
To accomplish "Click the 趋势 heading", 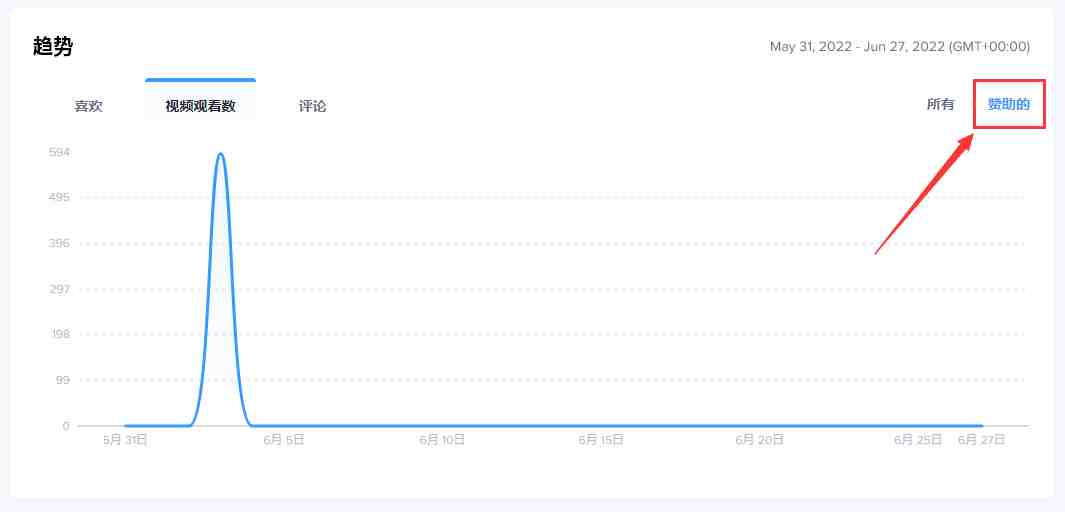I will [x=53, y=47].
